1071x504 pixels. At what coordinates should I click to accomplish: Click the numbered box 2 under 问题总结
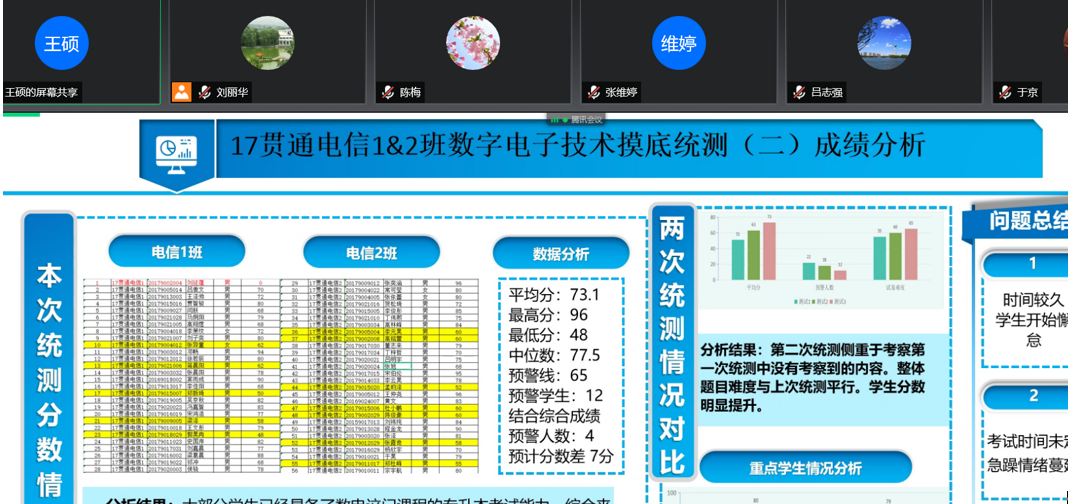coord(1026,395)
